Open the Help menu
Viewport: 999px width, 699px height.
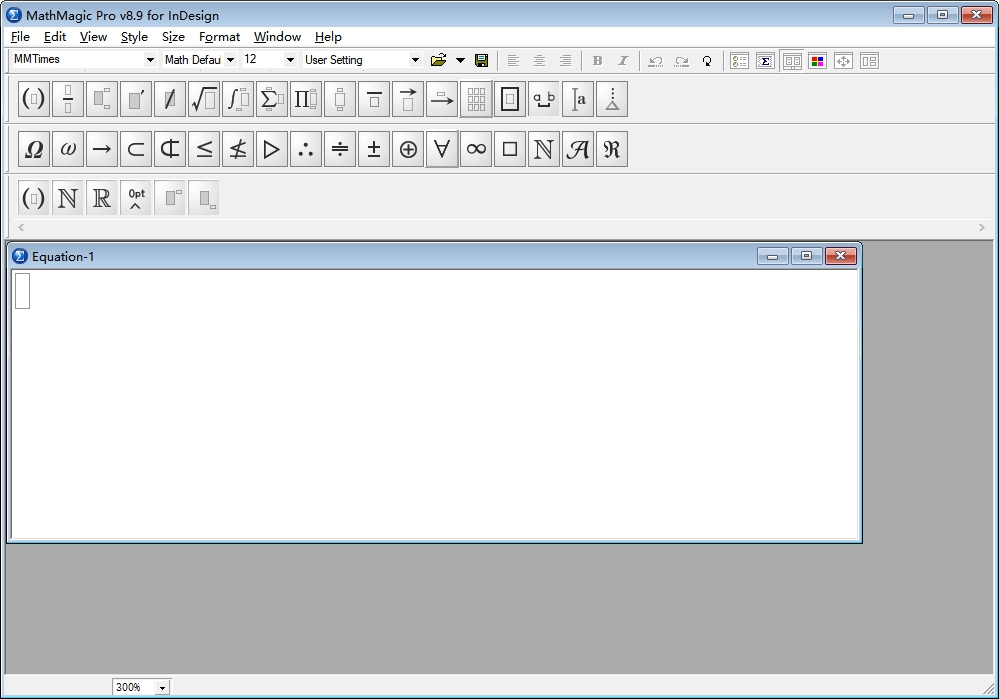tap(328, 37)
